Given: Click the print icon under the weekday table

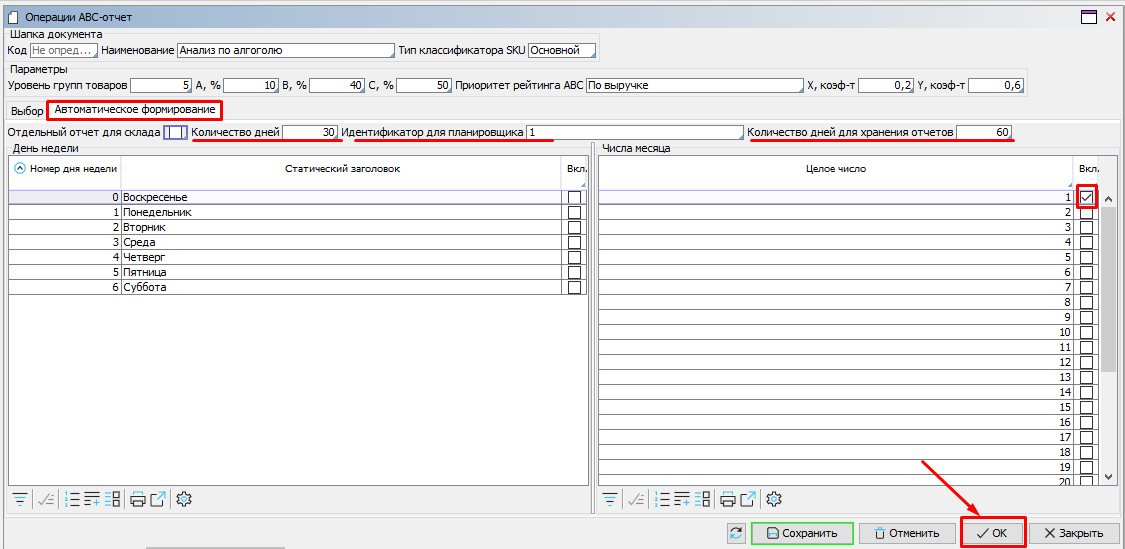Looking at the screenshot, I should [138, 499].
